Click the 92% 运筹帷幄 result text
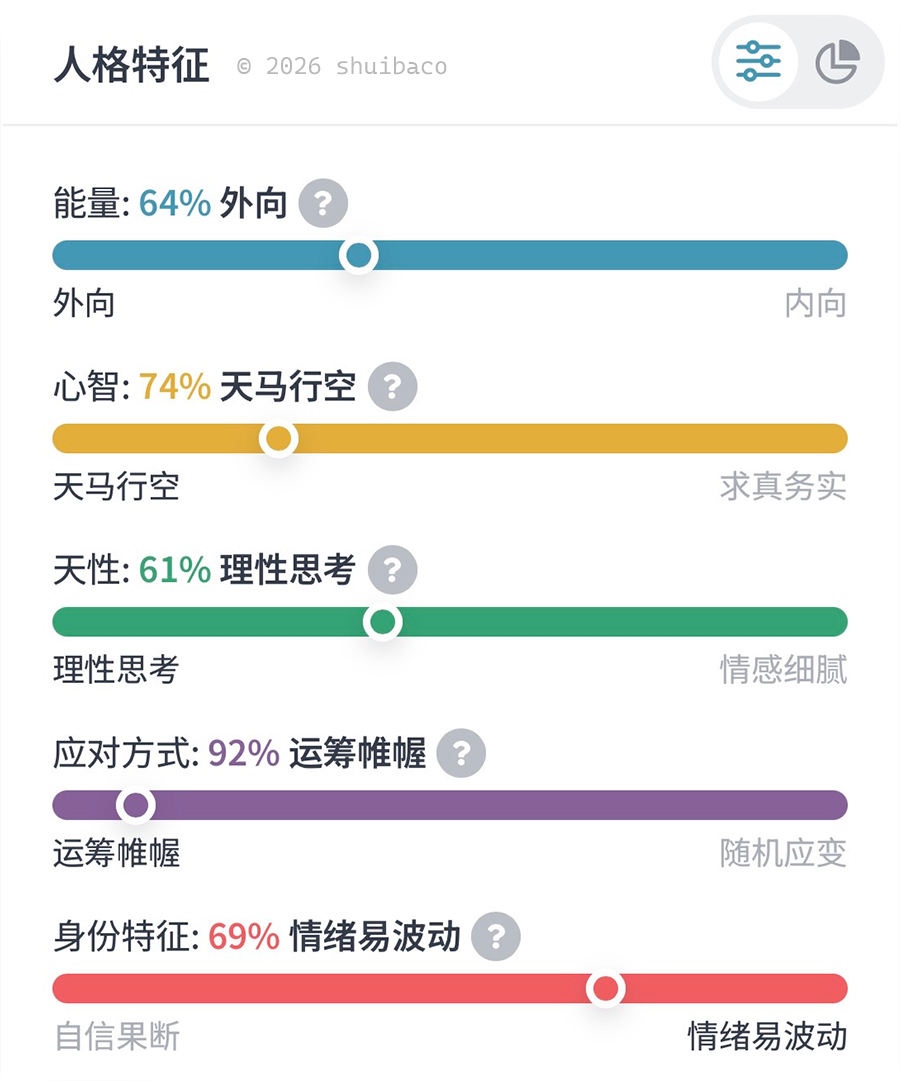The width and height of the screenshot is (900, 1081). 317,753
